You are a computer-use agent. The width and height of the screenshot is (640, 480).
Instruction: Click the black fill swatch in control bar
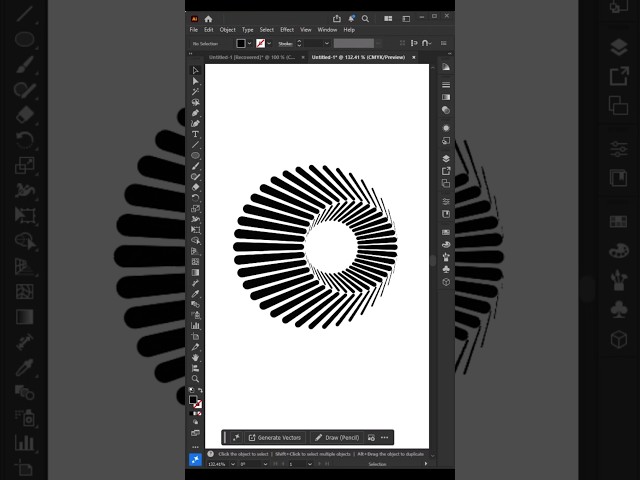(x=241, y=43)
